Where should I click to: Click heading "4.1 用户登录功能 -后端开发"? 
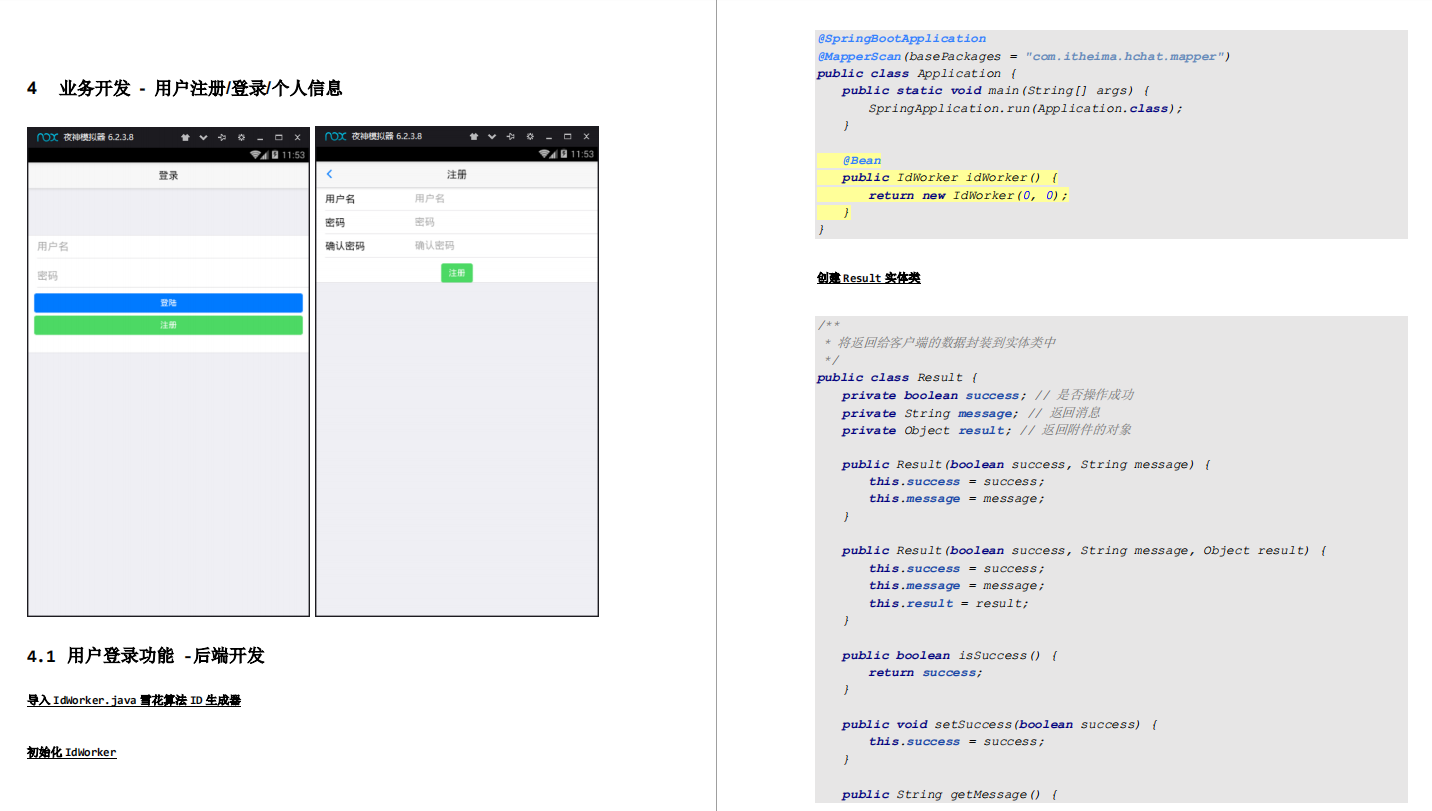tap(146, 656)
